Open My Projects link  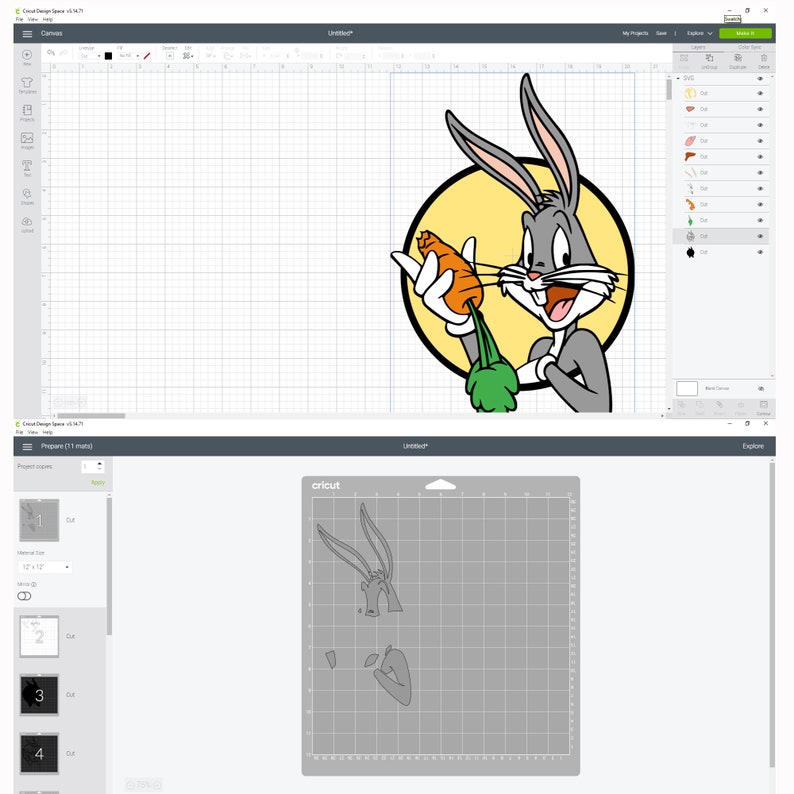(x=635, y=33)
